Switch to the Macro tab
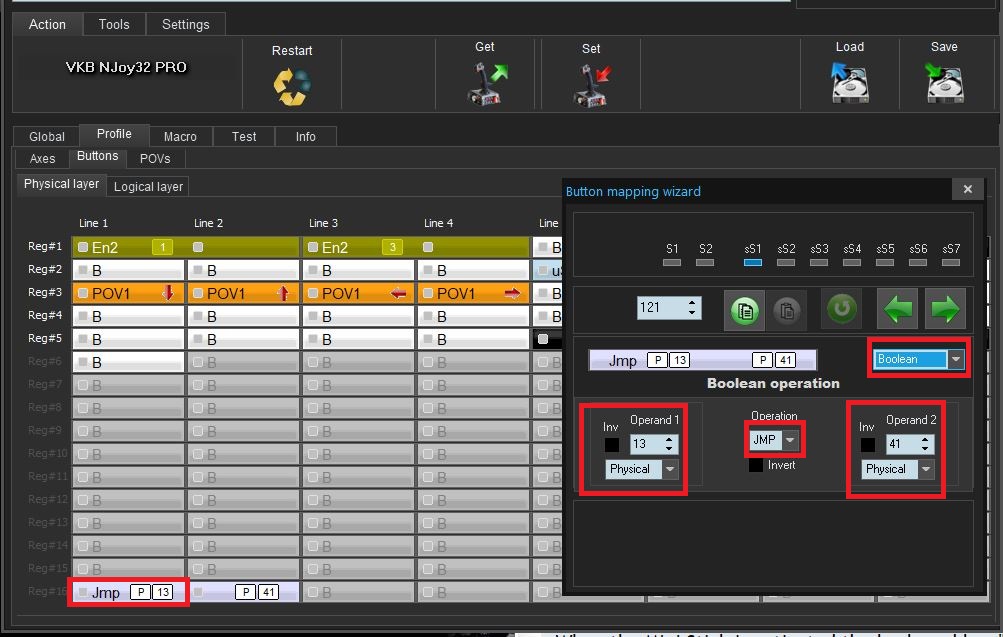1003x637 pixels. (180, 136)
